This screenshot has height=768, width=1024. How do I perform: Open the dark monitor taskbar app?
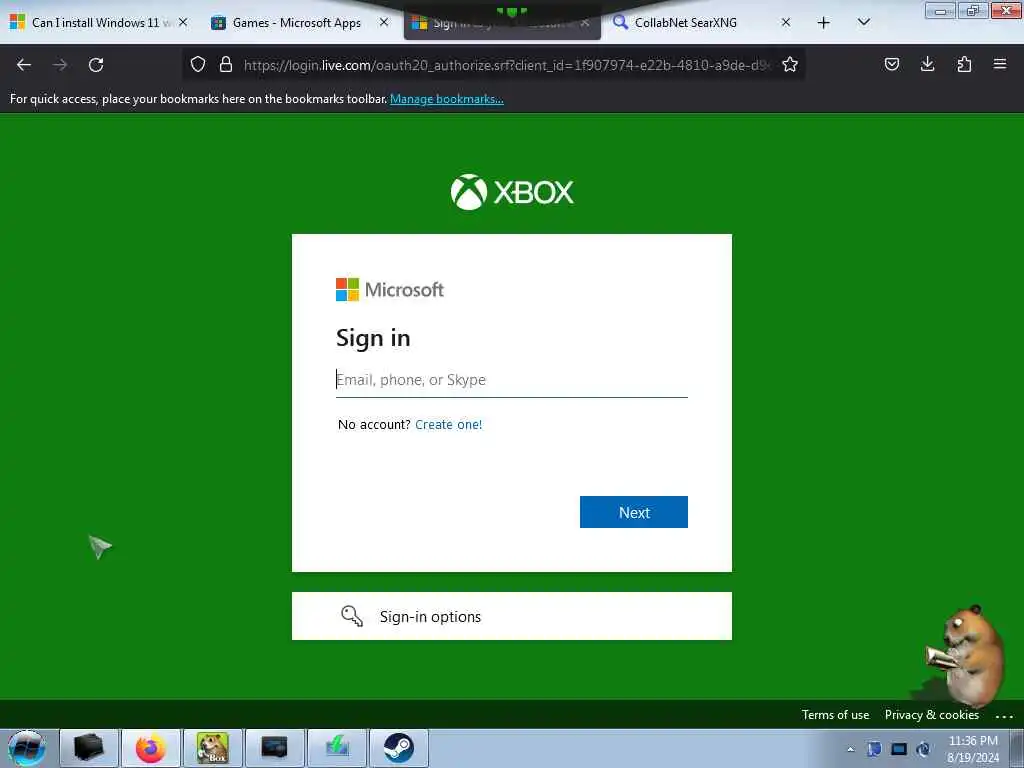(275, 748)
